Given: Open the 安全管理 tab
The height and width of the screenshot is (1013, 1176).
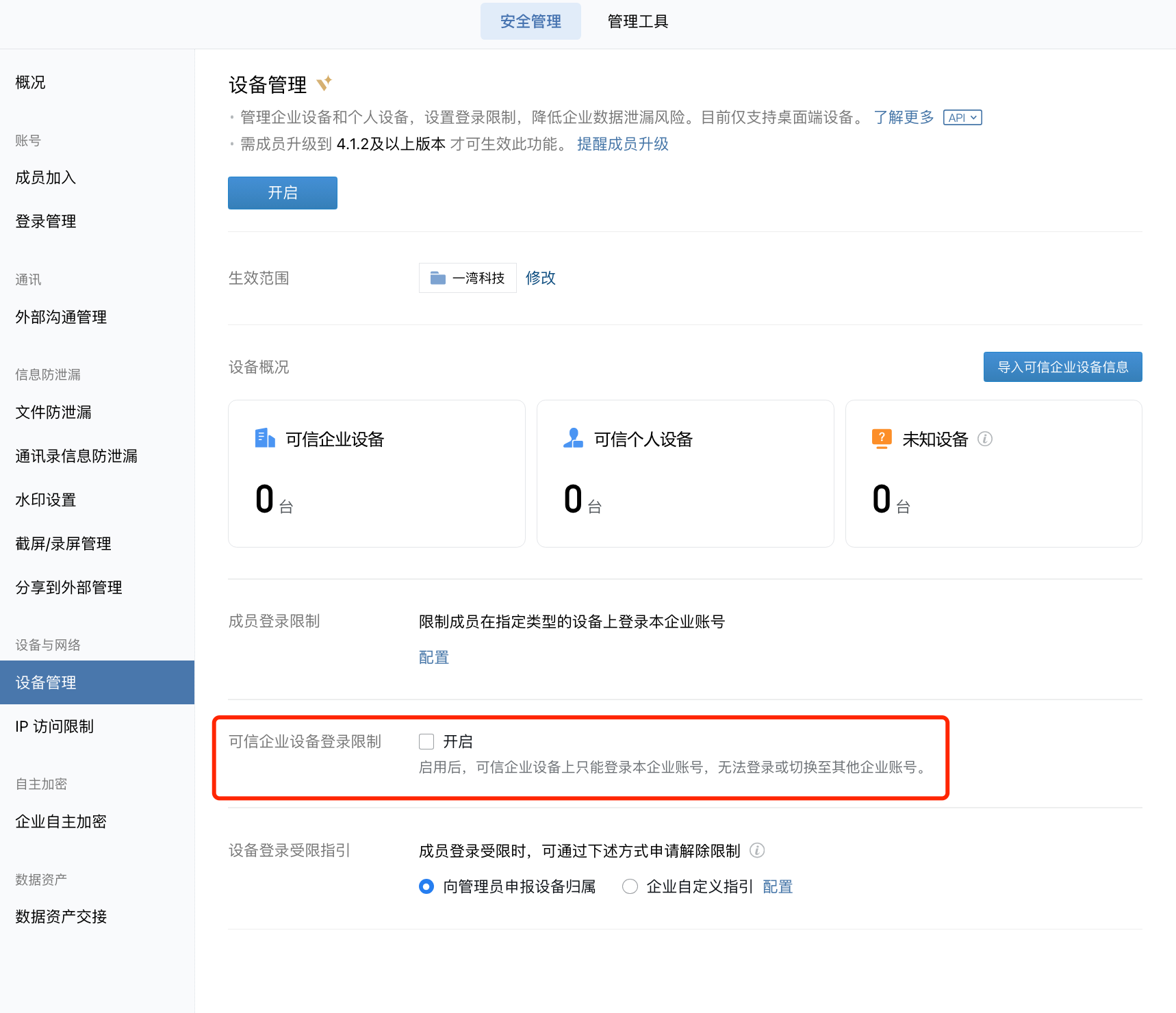Looking at the screenshot, I should click(531, 21).
